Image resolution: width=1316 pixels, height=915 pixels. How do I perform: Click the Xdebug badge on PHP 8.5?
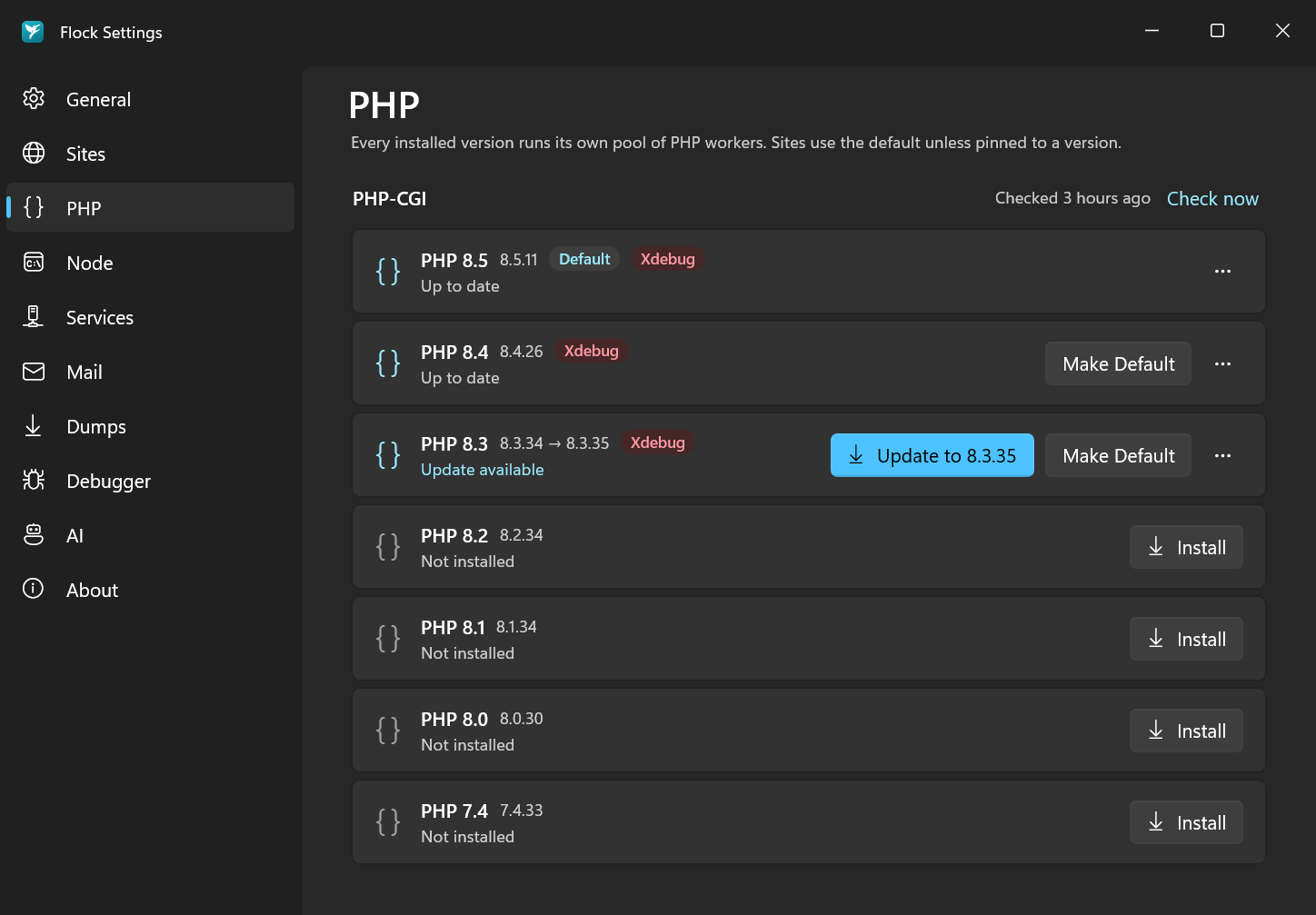click(x=667, y=259)
